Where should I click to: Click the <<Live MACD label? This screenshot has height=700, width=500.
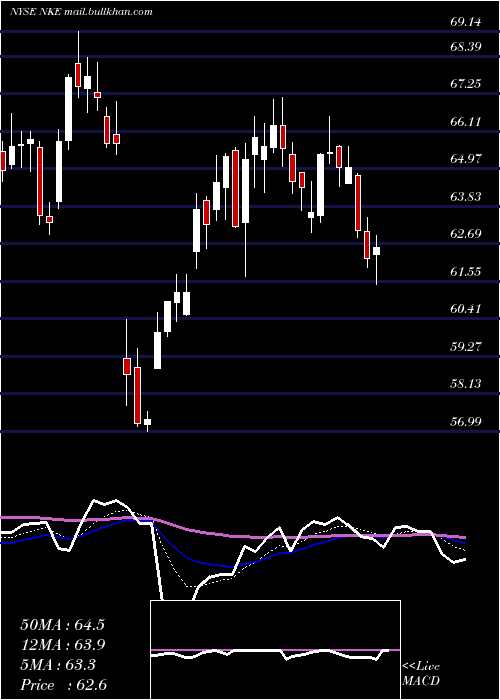click(x=421, y=674)
